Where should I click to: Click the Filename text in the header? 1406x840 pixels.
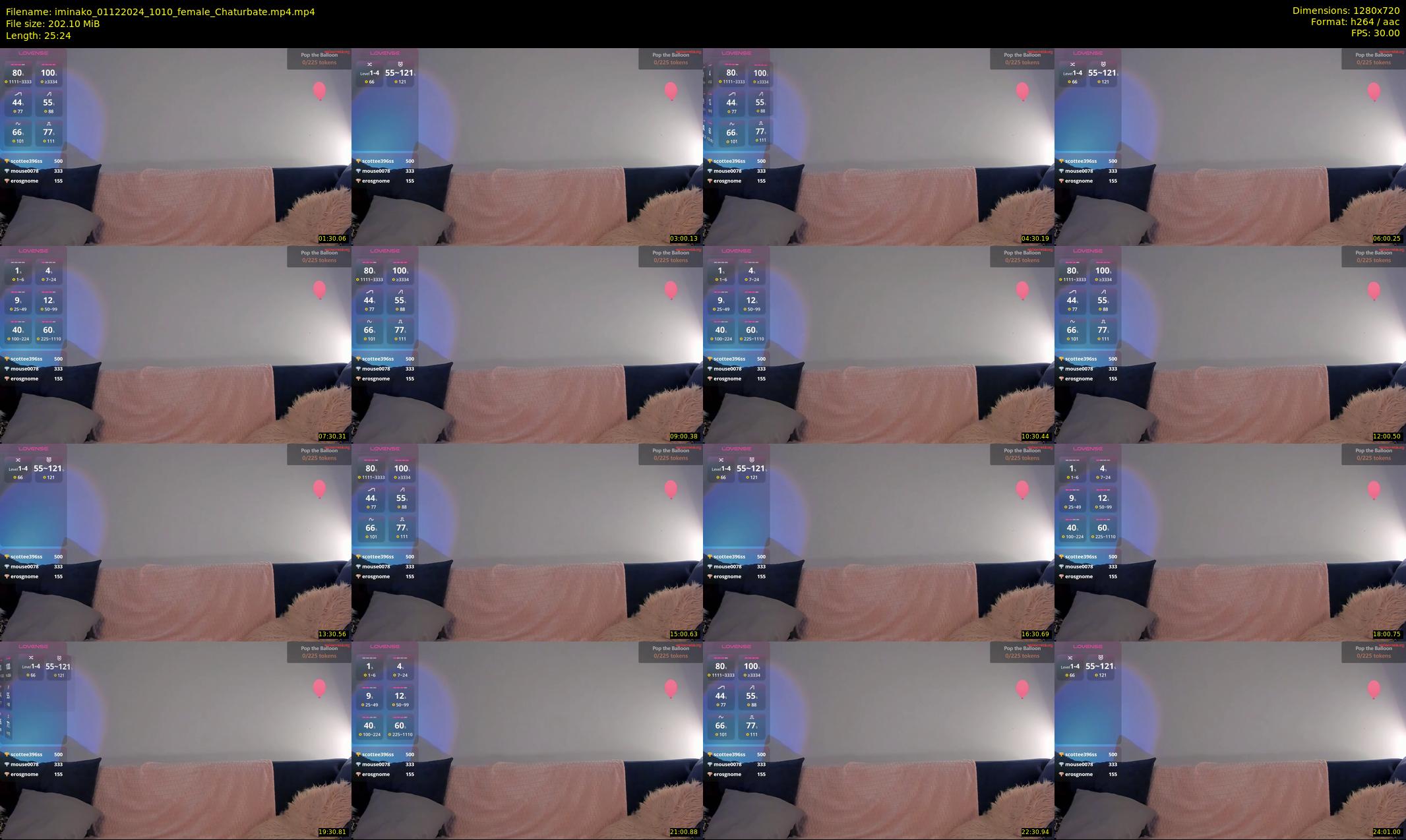[x=160, y=12]
